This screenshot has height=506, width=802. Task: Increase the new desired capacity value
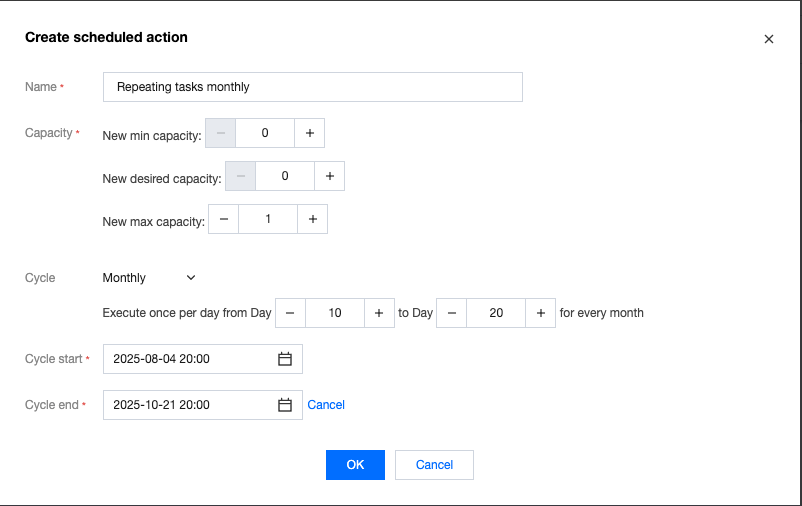point(330,176)
